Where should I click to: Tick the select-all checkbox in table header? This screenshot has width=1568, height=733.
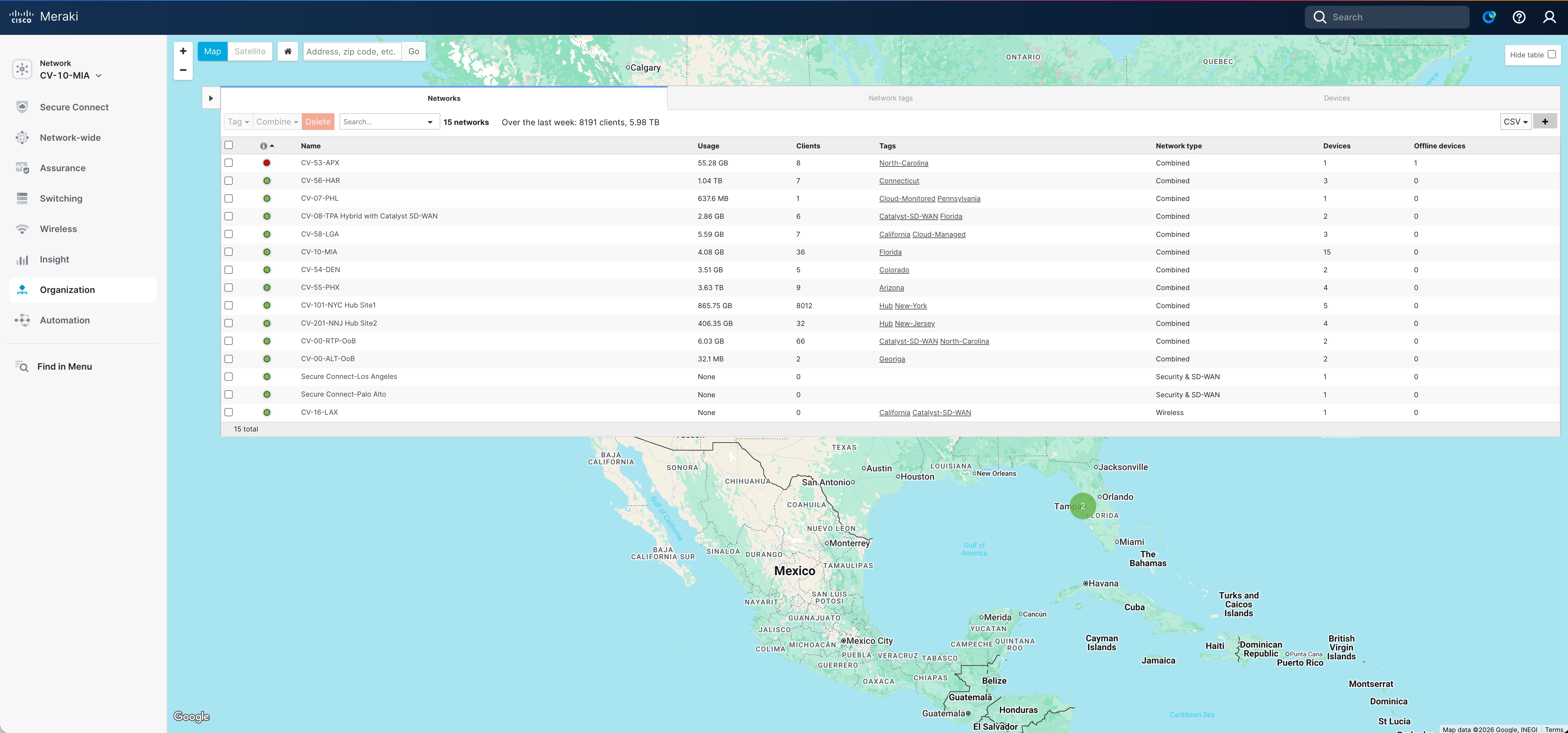pyautogui.click(x=229, y=145)
